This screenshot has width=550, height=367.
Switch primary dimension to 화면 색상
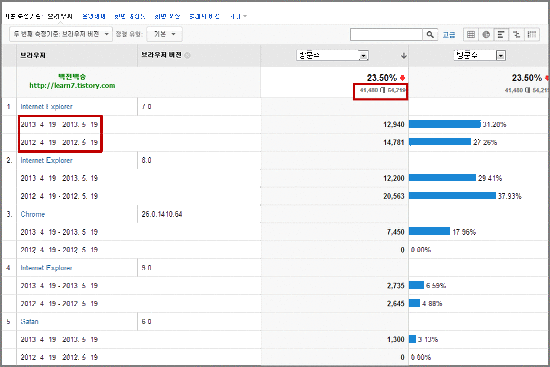pos(167,16)
